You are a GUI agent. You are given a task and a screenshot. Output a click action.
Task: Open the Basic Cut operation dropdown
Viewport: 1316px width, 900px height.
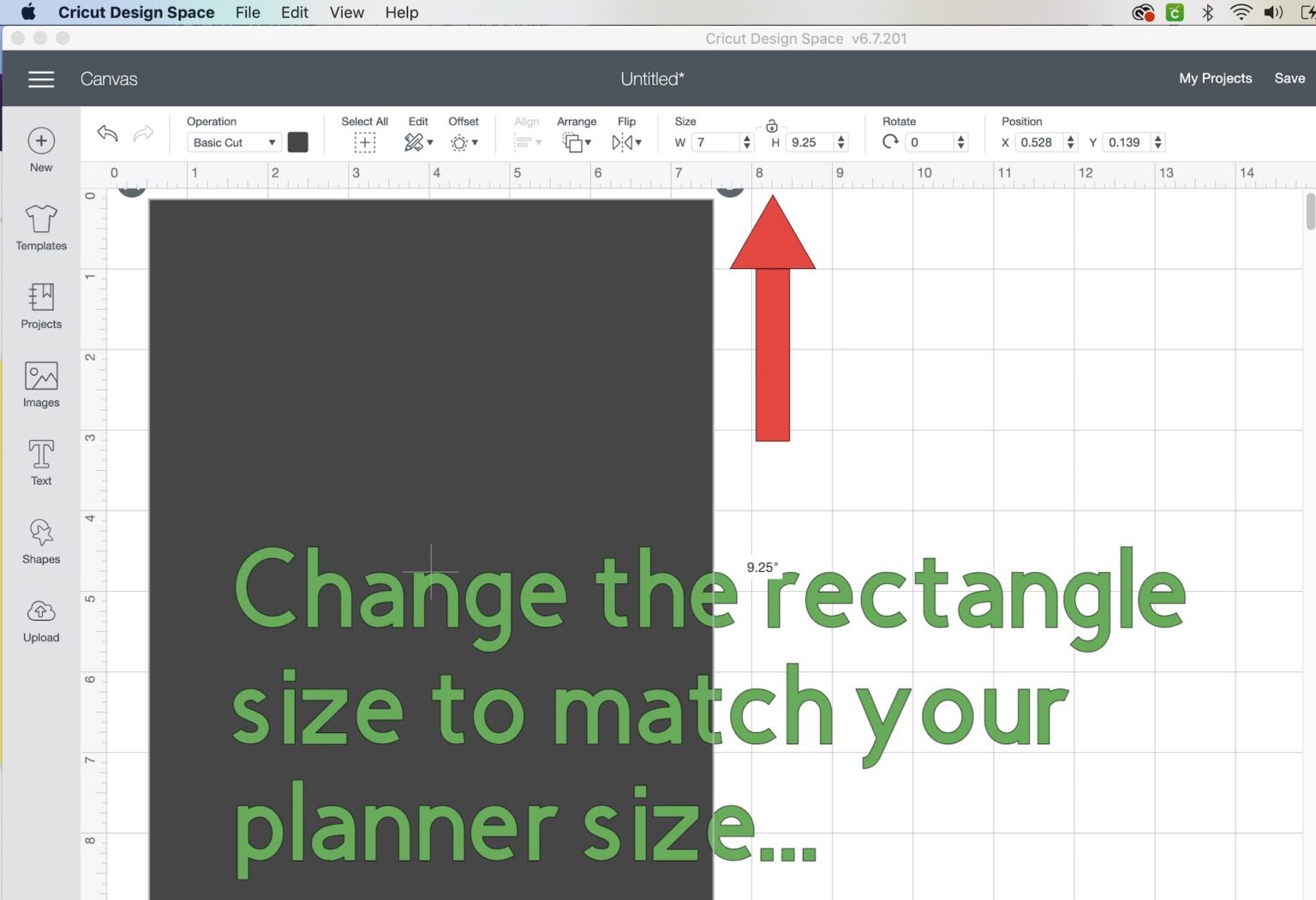point(233,142)
